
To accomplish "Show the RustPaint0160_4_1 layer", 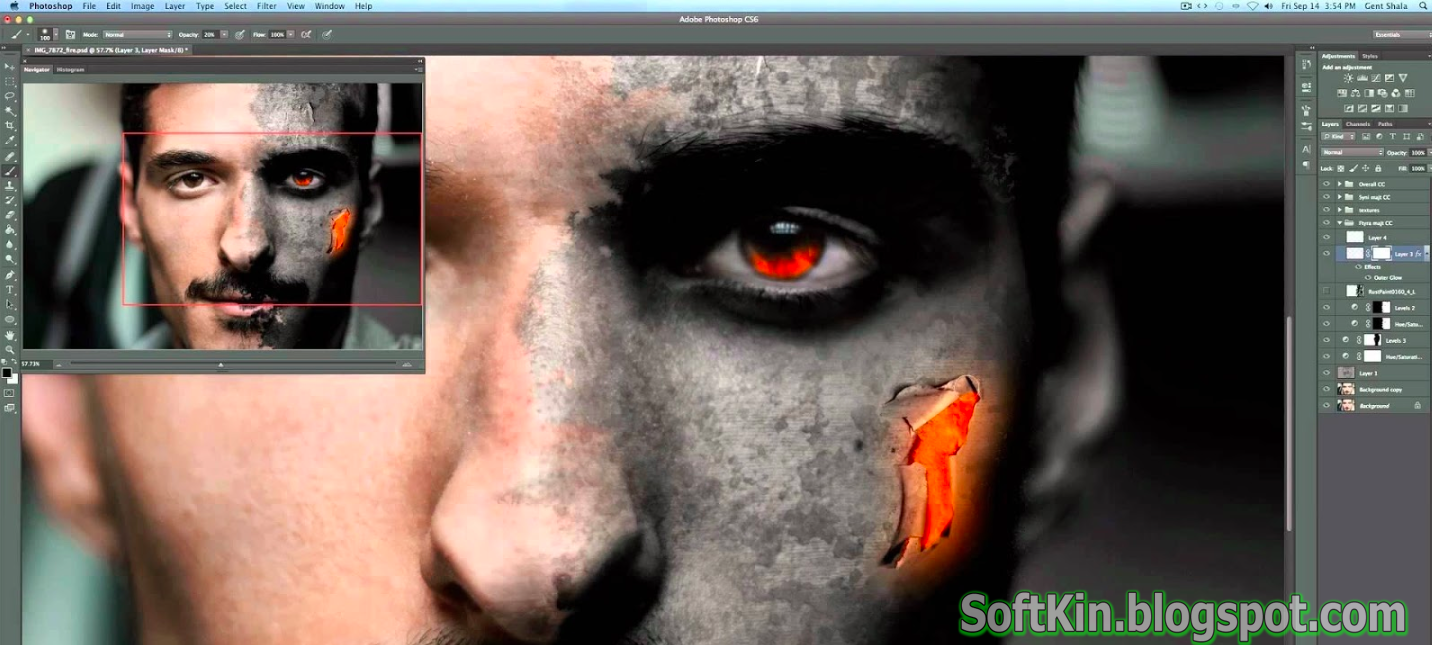I will 1324,290.
